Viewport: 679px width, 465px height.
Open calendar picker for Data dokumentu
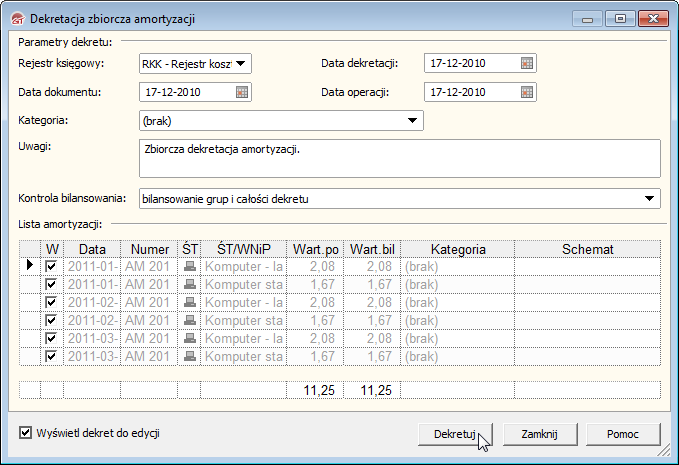coord(241,92)
